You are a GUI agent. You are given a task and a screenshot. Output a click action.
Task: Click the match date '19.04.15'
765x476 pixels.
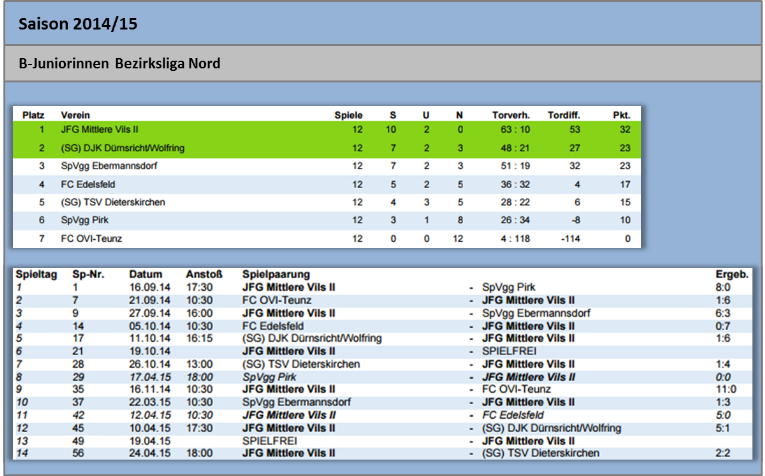point(150,441)
